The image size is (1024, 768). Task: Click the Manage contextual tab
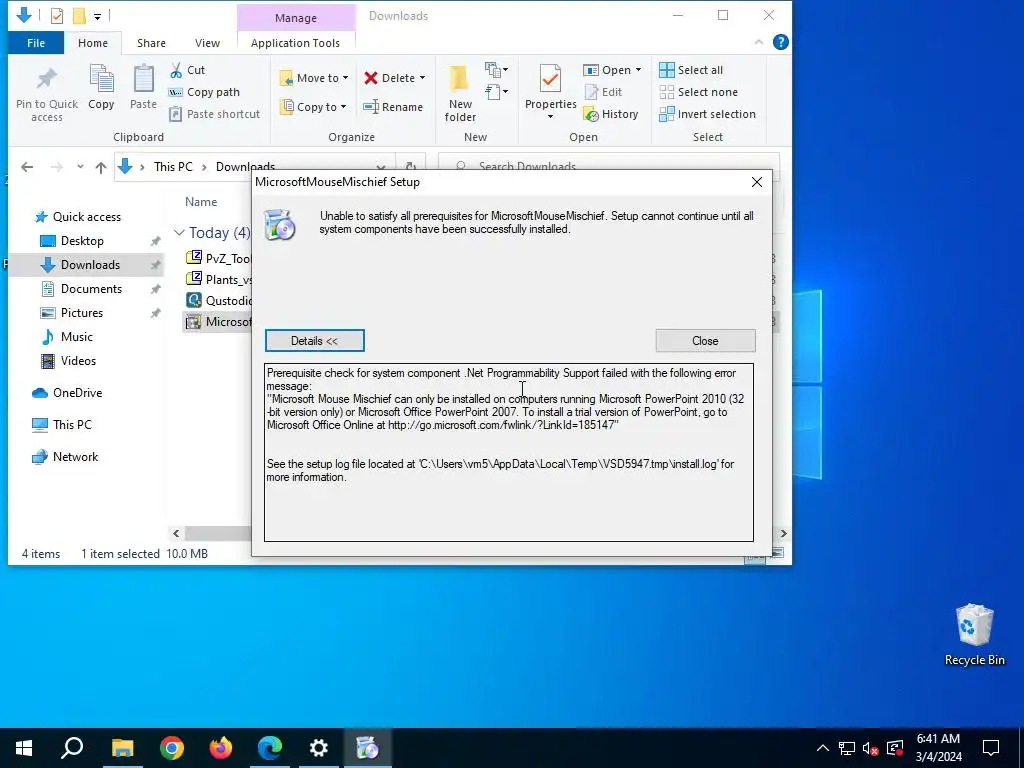[x=295, y=18]
